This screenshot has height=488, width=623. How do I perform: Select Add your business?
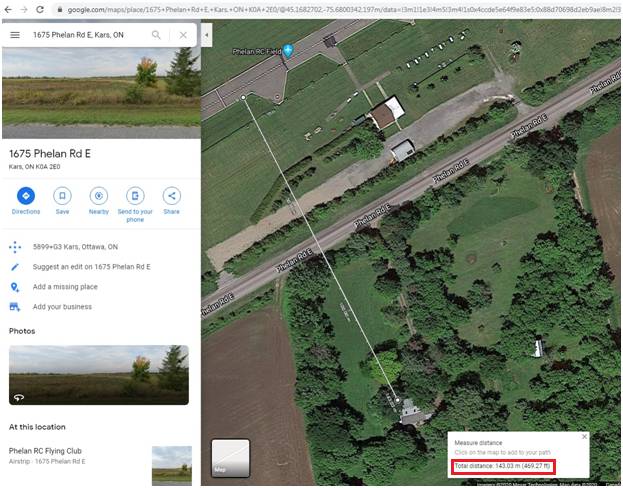(62, 307)
